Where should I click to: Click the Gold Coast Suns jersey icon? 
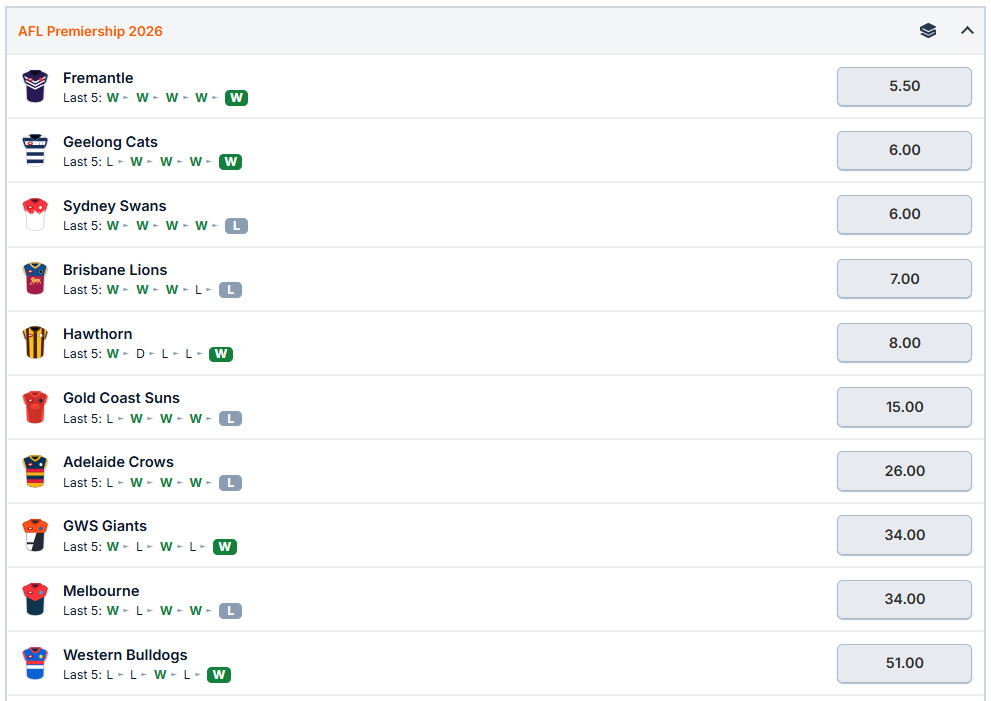pyautogui.click(x=35, y=406)
